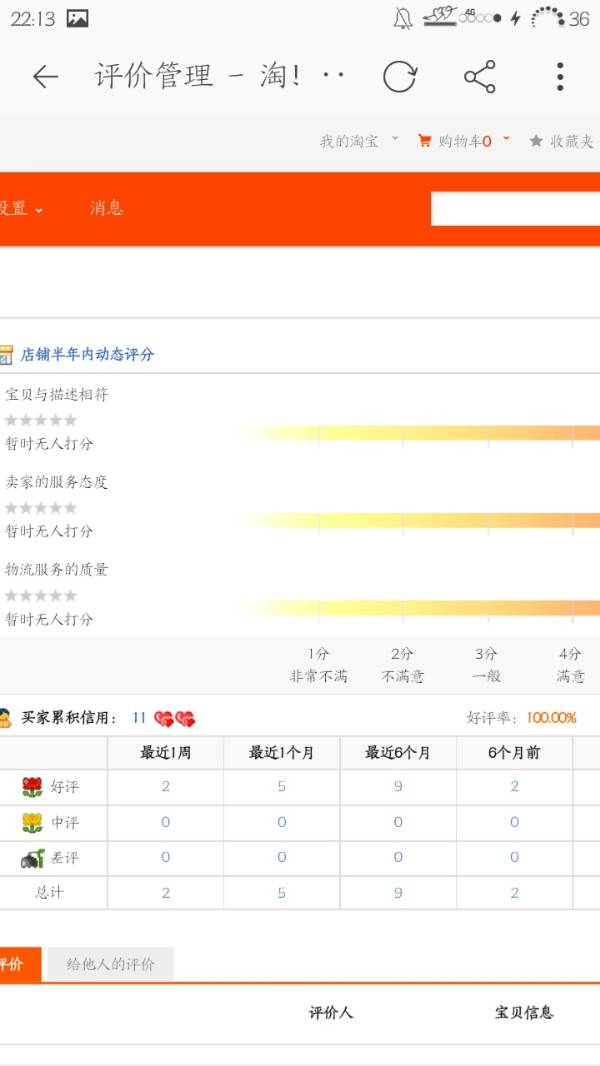Screen dimensions: 600x1066
Task: Open buyer credit score 11 link
Action: pyautogui.click(x=139, y=718)
